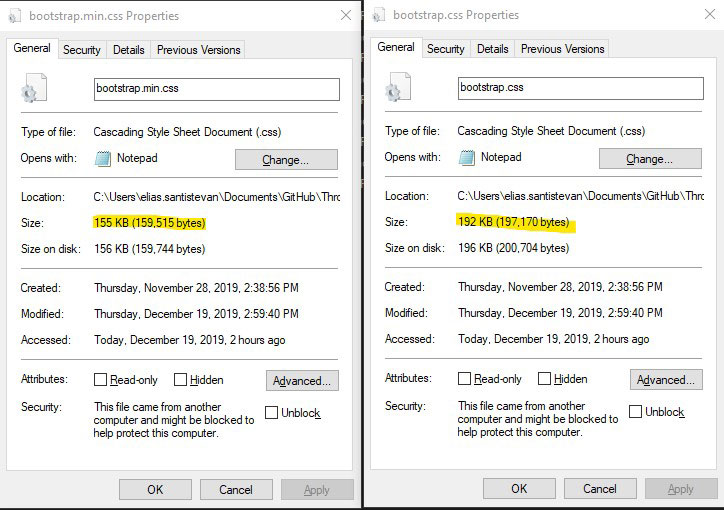This screenshot has width=724, height=510.
Task: Cancel the bootstrap.css Properties dialog
Action: [x=600, y=489]
